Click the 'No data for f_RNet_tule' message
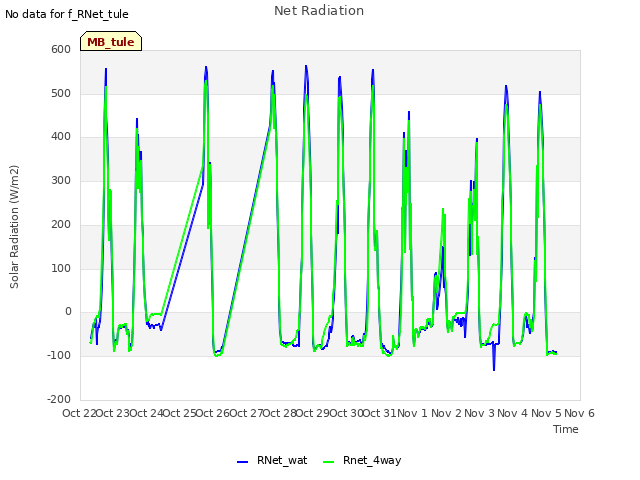 [x=67, y=14]
